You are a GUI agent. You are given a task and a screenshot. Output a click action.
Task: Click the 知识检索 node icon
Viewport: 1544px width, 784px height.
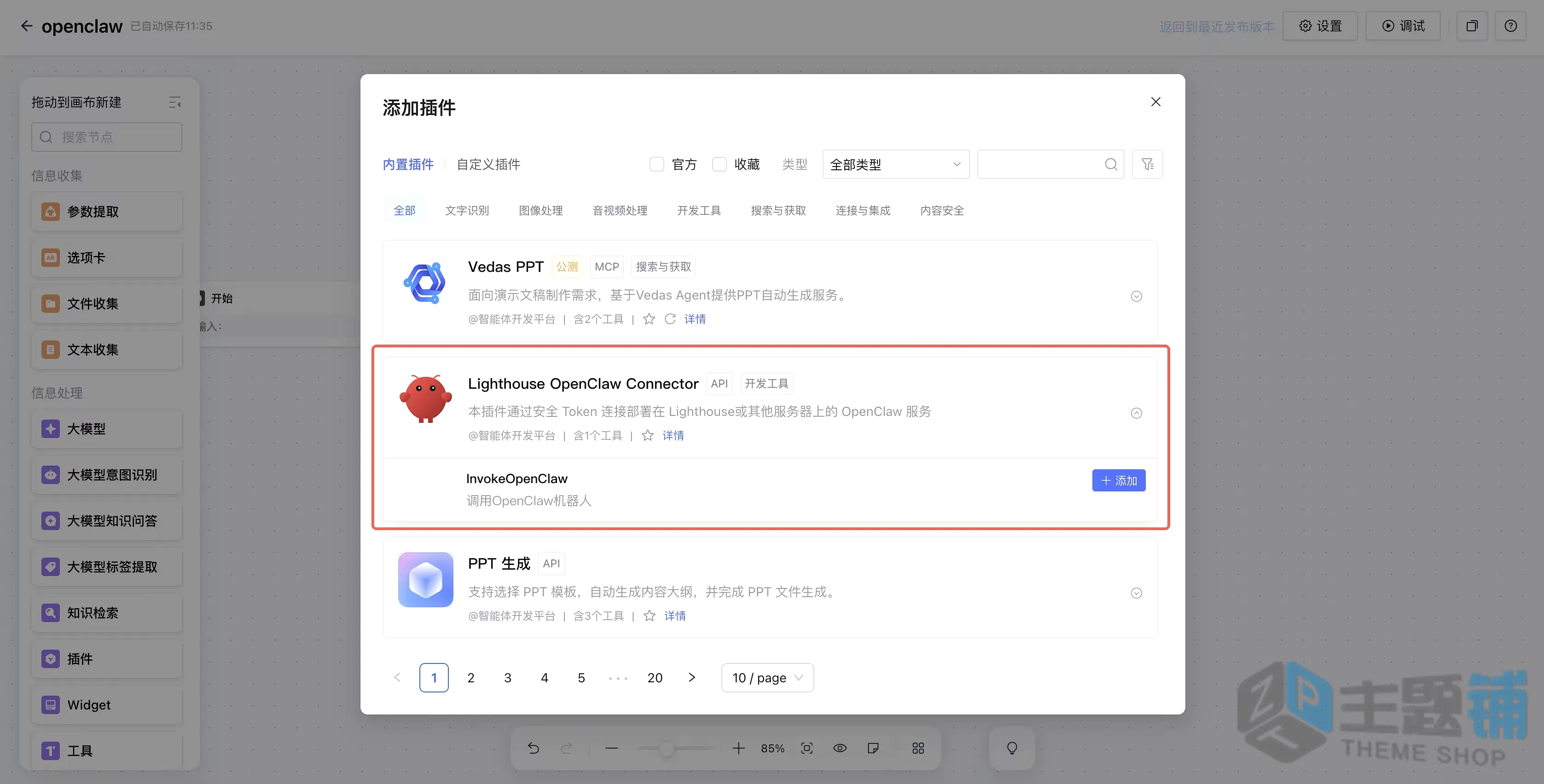[50, 613]
